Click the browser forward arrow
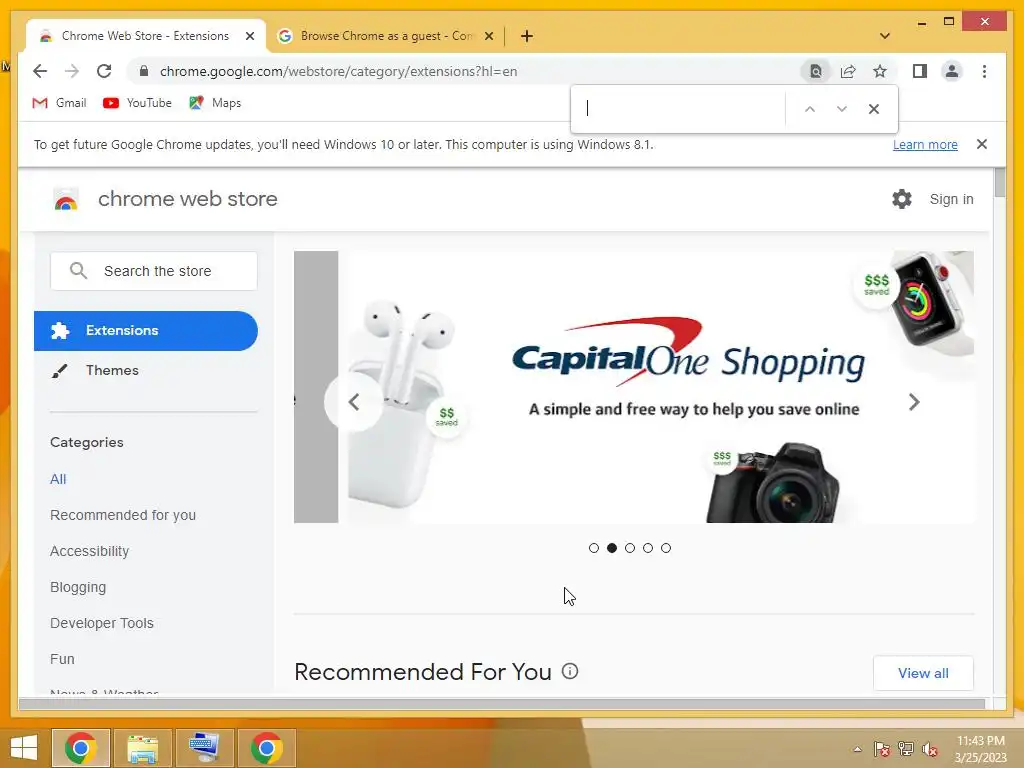This screenshot has width=1024, height=768. click(72, 71)
